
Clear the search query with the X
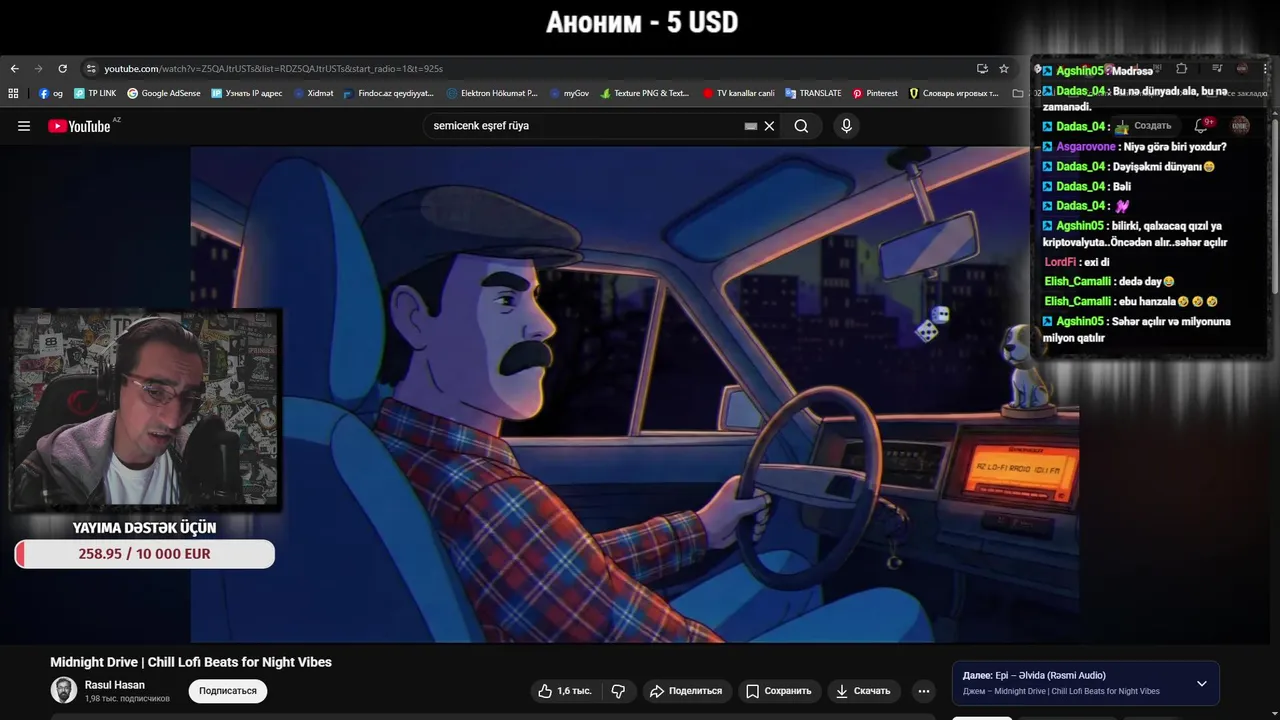pos(769,126)
